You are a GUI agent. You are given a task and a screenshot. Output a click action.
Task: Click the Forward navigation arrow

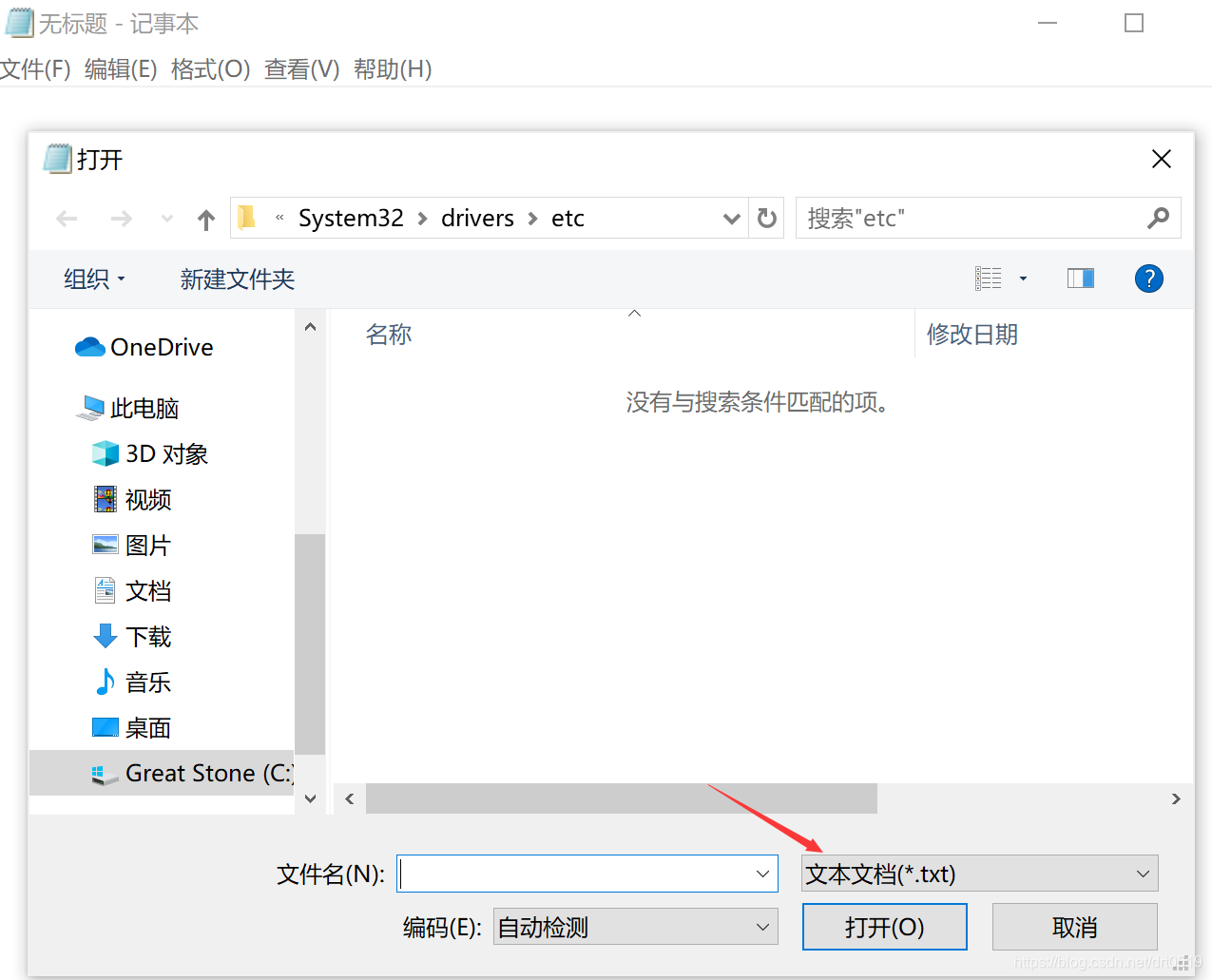tap(121, 220)
